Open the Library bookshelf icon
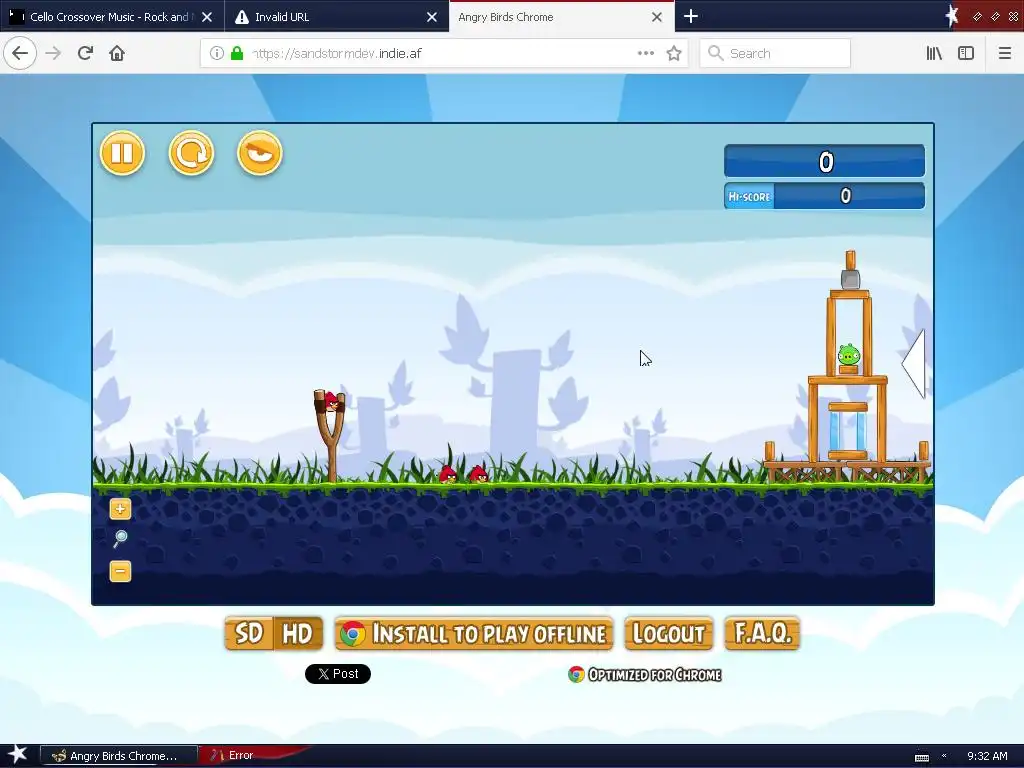This screenshot has width=1024, height=768. pos(934,53)
